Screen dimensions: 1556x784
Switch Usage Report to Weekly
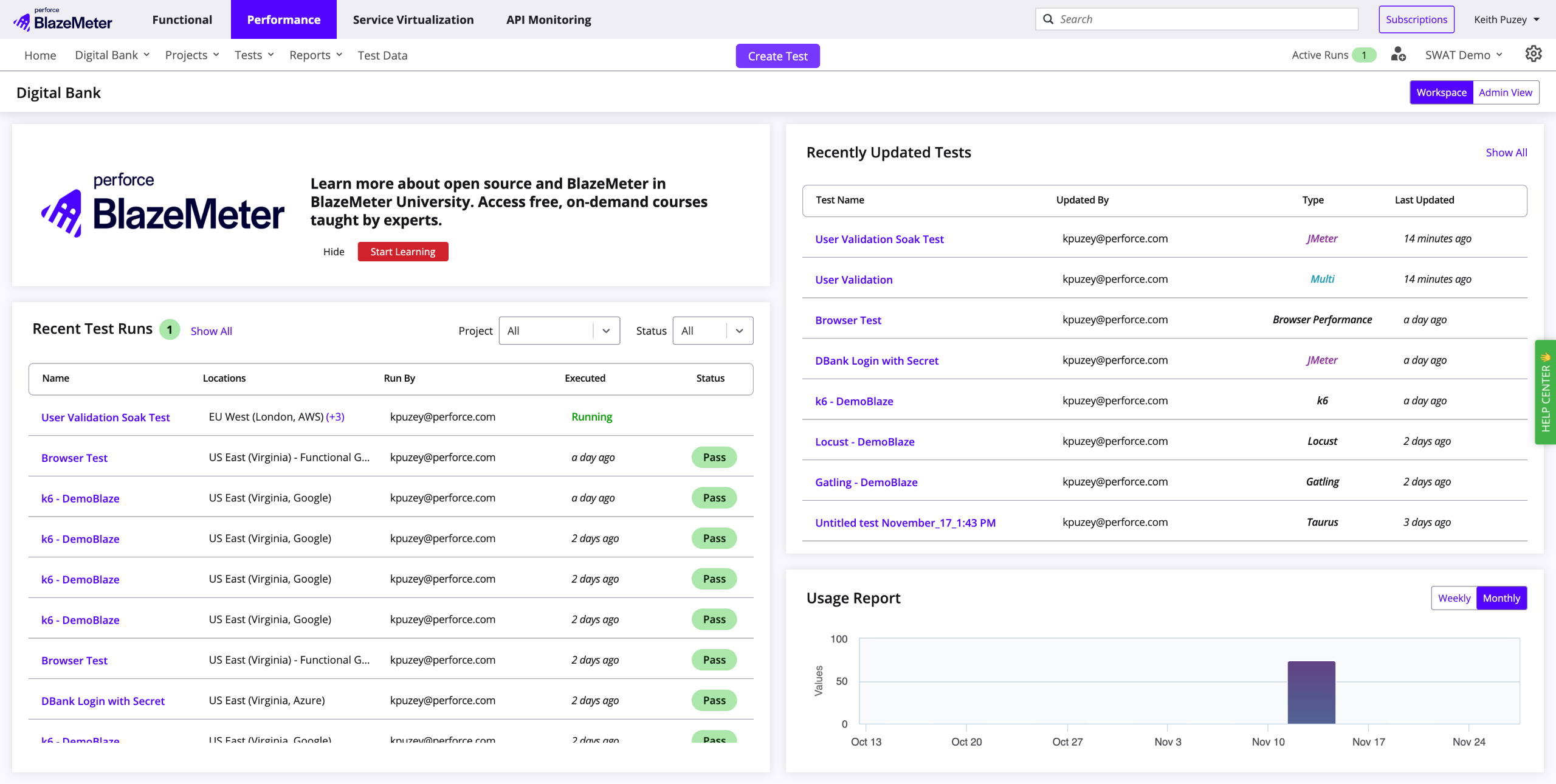tap(1453, 598)
